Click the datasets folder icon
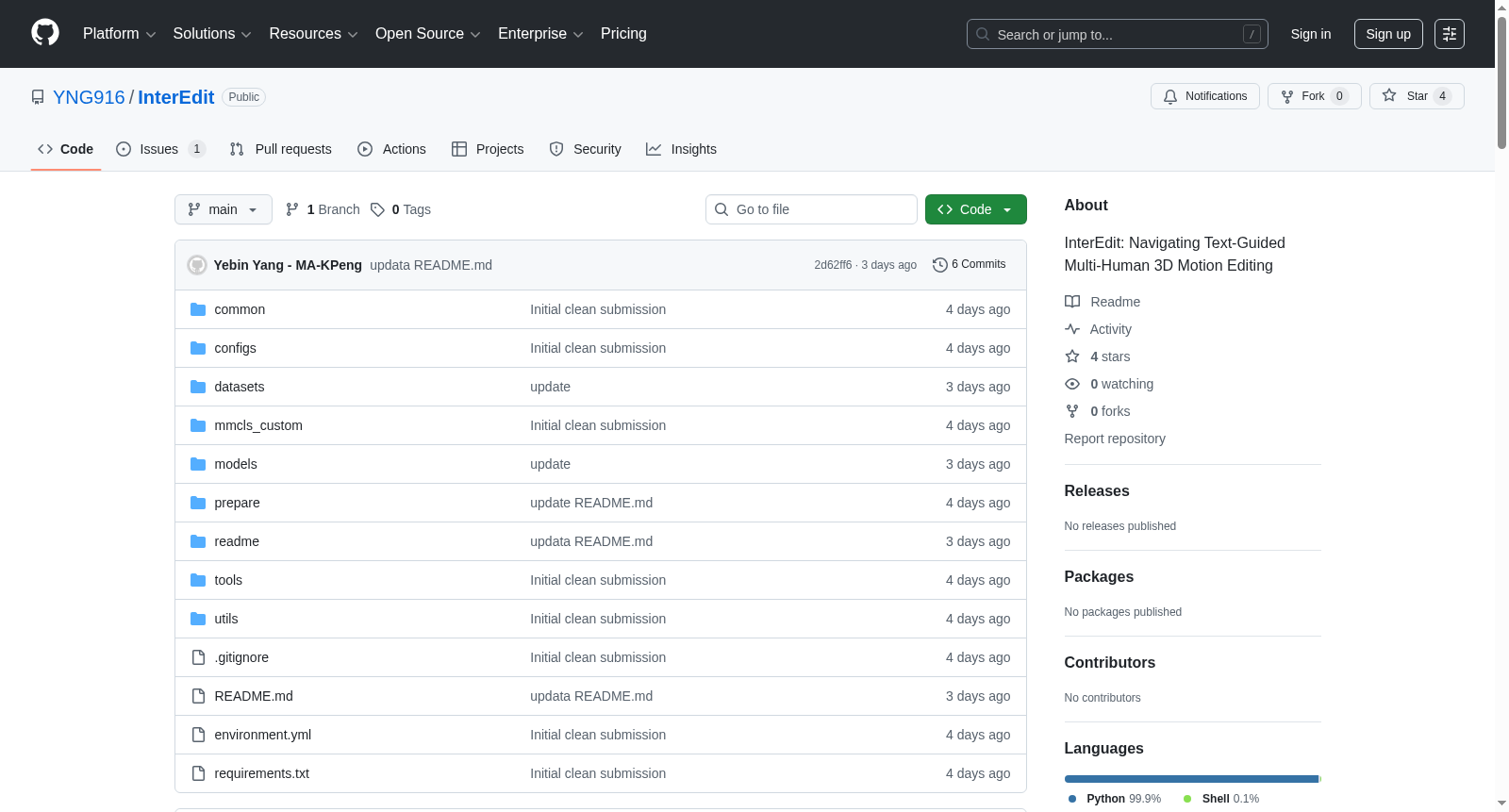 [198, 387]
